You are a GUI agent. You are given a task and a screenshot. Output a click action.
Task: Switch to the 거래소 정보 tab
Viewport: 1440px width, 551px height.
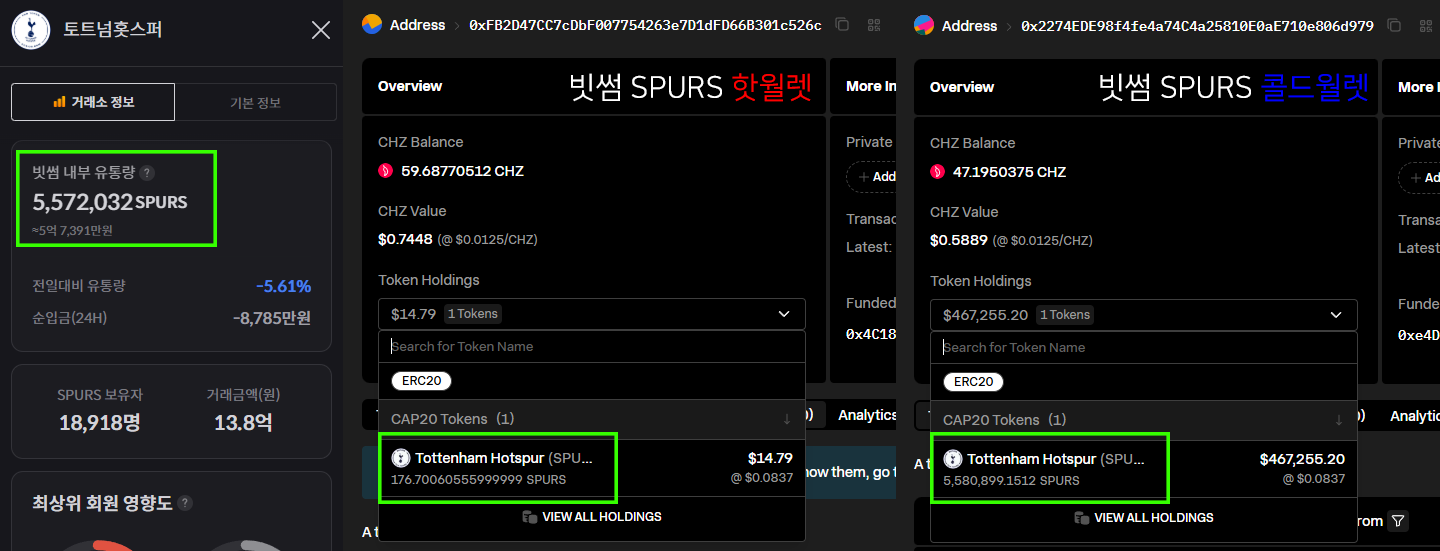[93, 102]
